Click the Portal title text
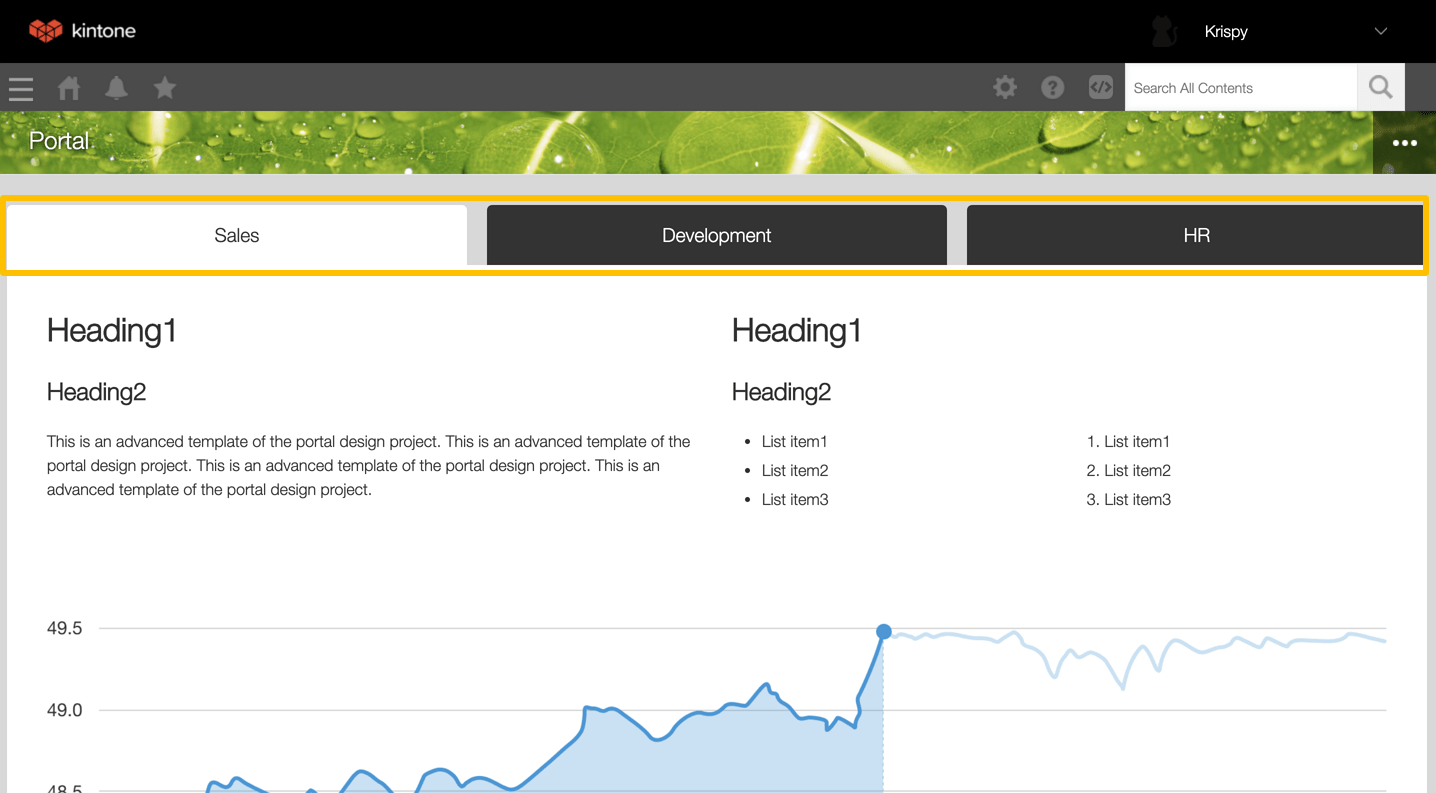The width and height of the screenshot is (1436, 793). tap(59, 141)
